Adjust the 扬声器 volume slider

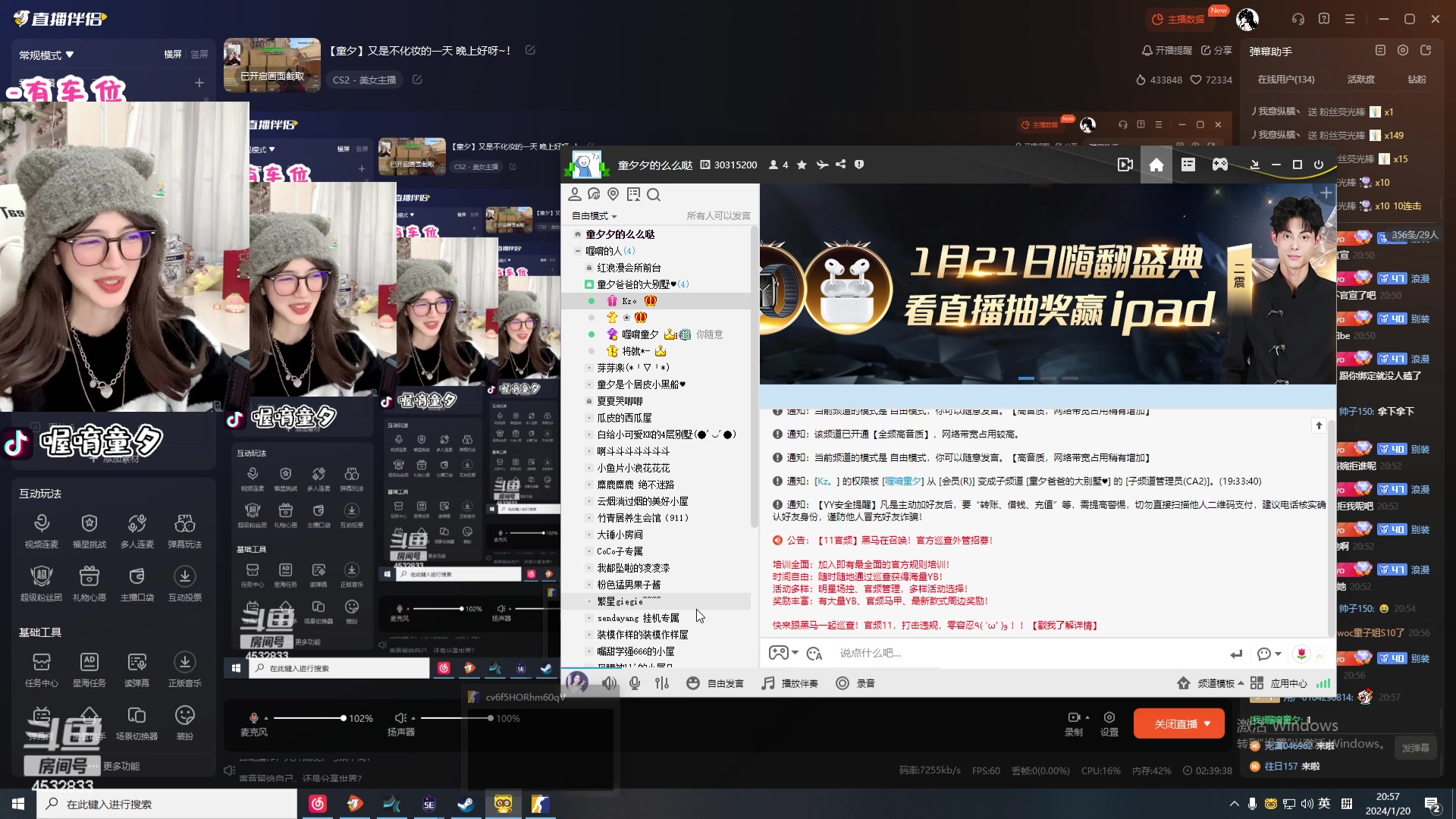(457, 718)
